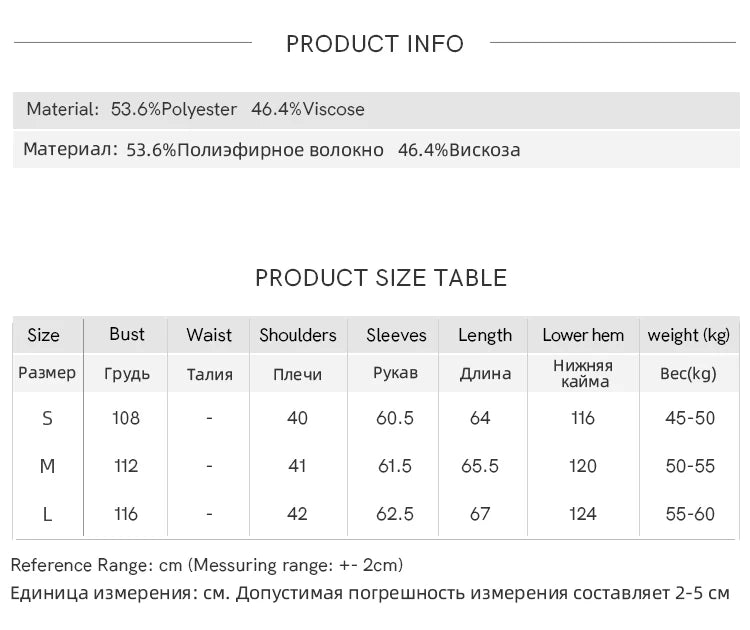The image size is (750, 630).
Task: Select the Bust column header
Action: point(126,334)
